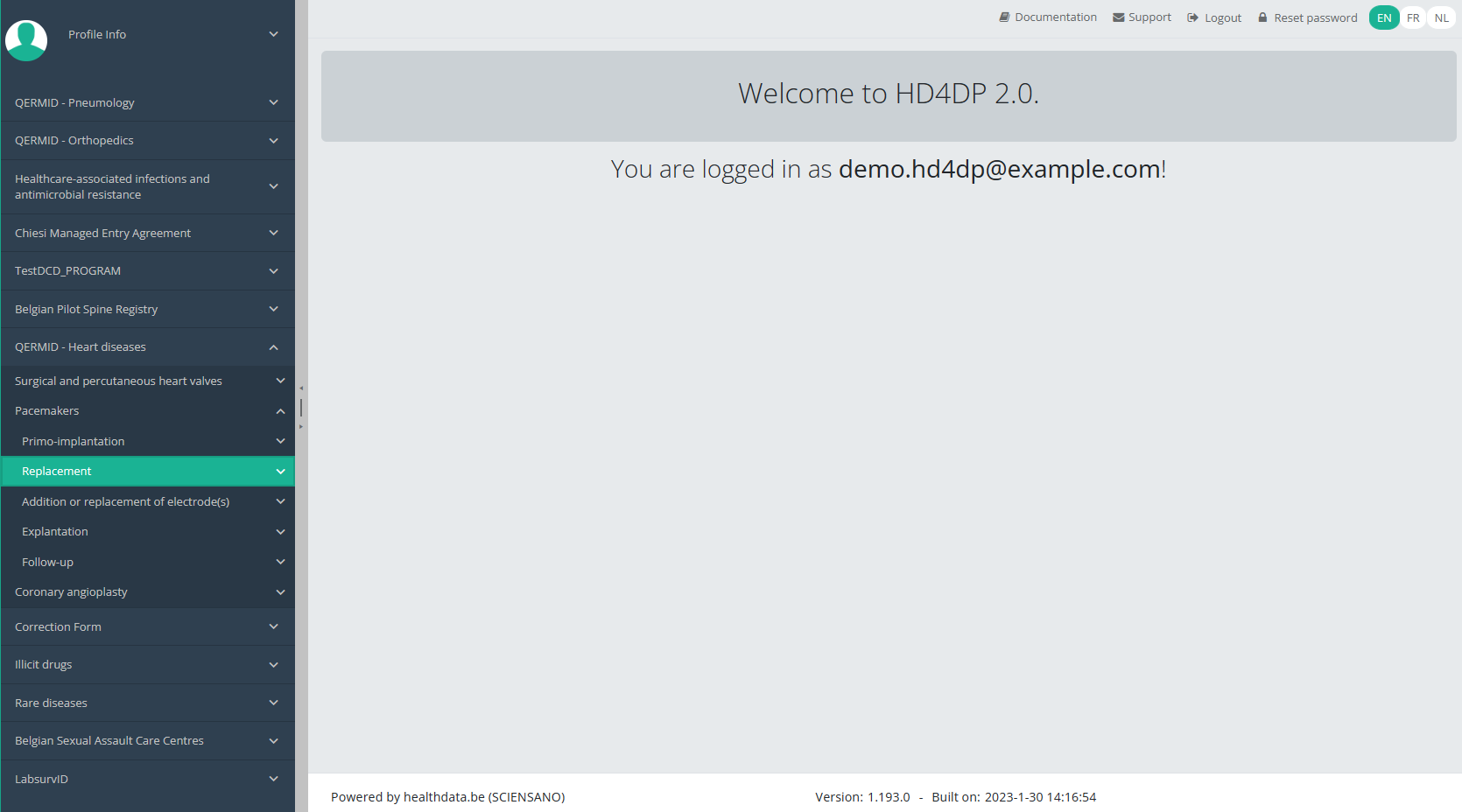Expand the Primo-implantation chevron

pyautogui.click(x=280, y=441)
